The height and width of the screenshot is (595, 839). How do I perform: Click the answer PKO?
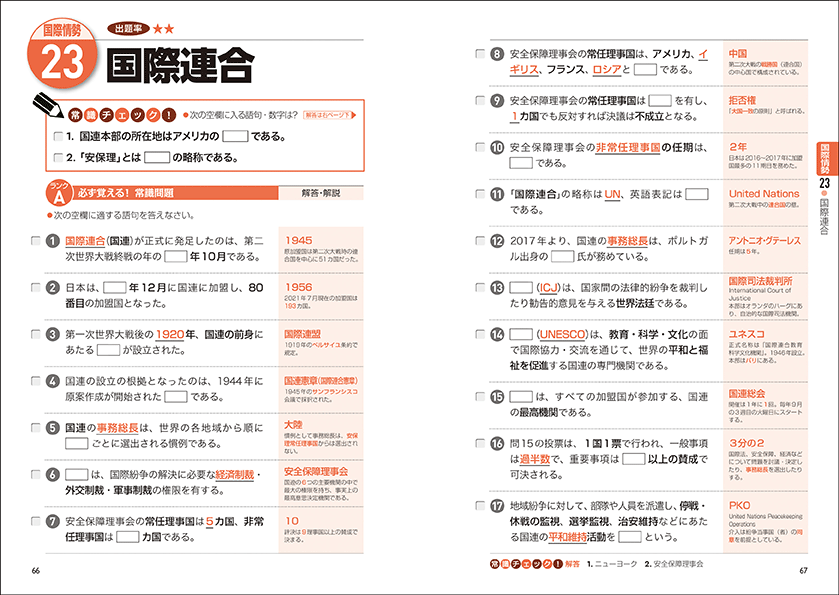(x=739, y=505)
